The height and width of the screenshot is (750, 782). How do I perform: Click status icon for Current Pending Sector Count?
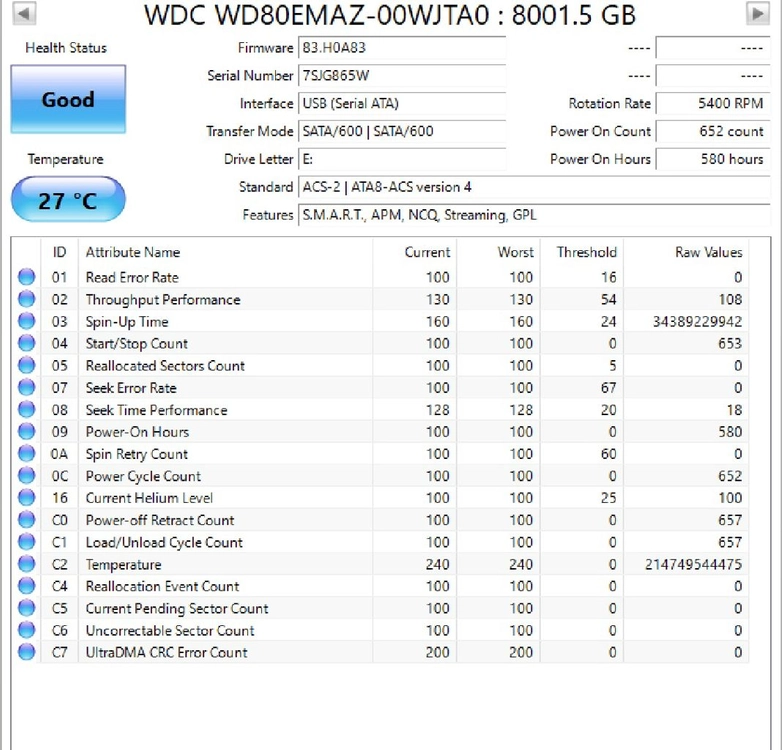click(x=26, y=608)
